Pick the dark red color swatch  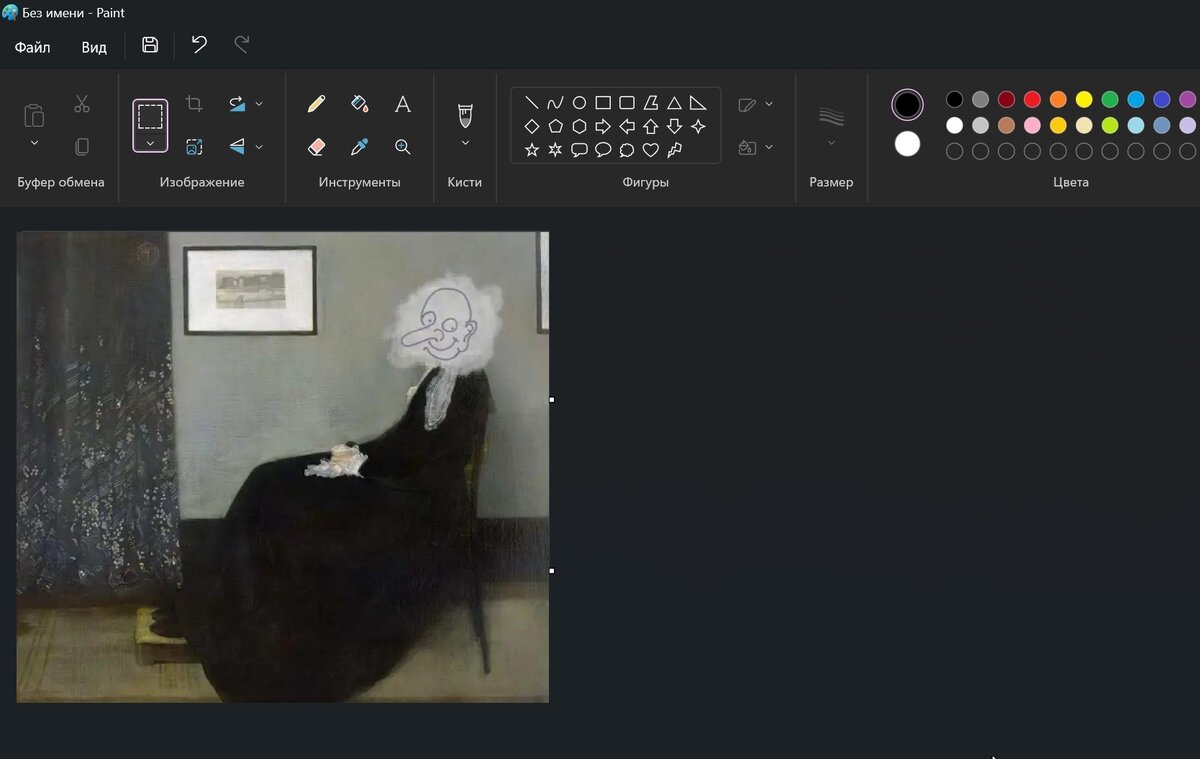coord(1006,99)
